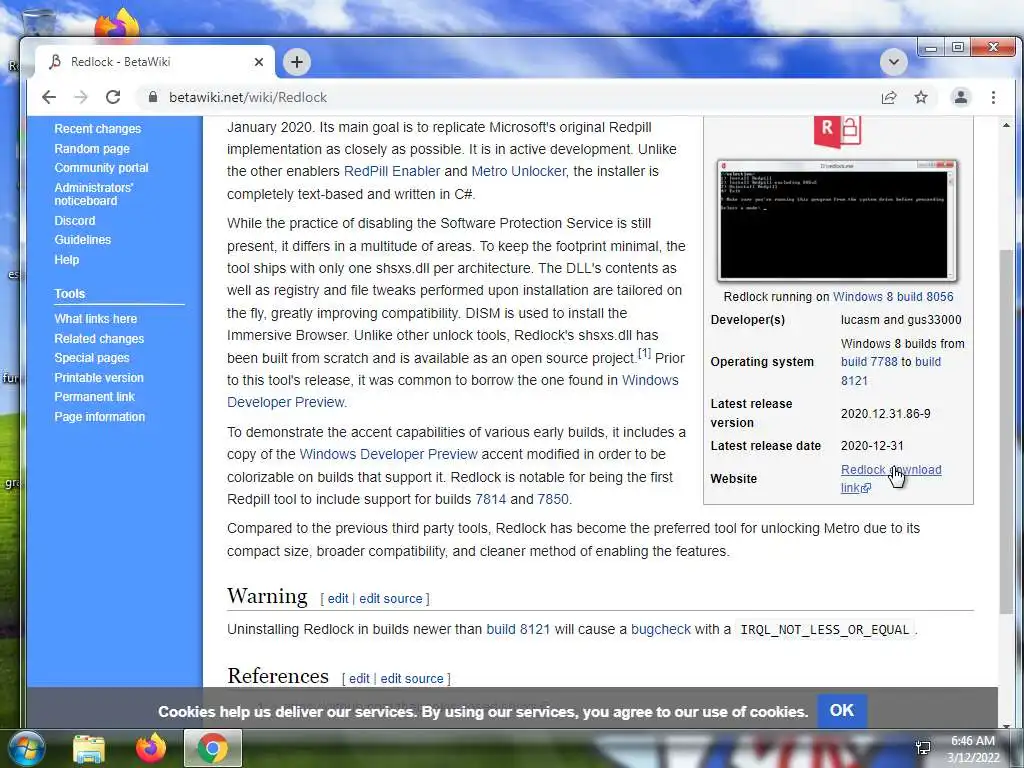The image size is (1024, 768).
Task: Click the browser back arrow
Action: 49,97
